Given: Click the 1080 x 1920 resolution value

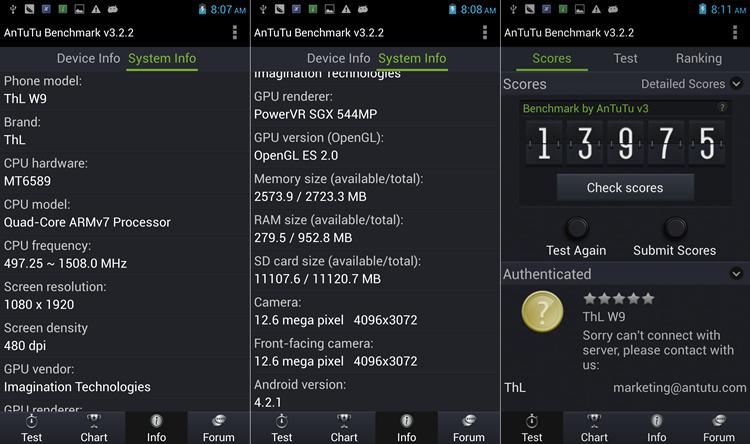Looking at the screenshot, I should click(x=39, y=304).
